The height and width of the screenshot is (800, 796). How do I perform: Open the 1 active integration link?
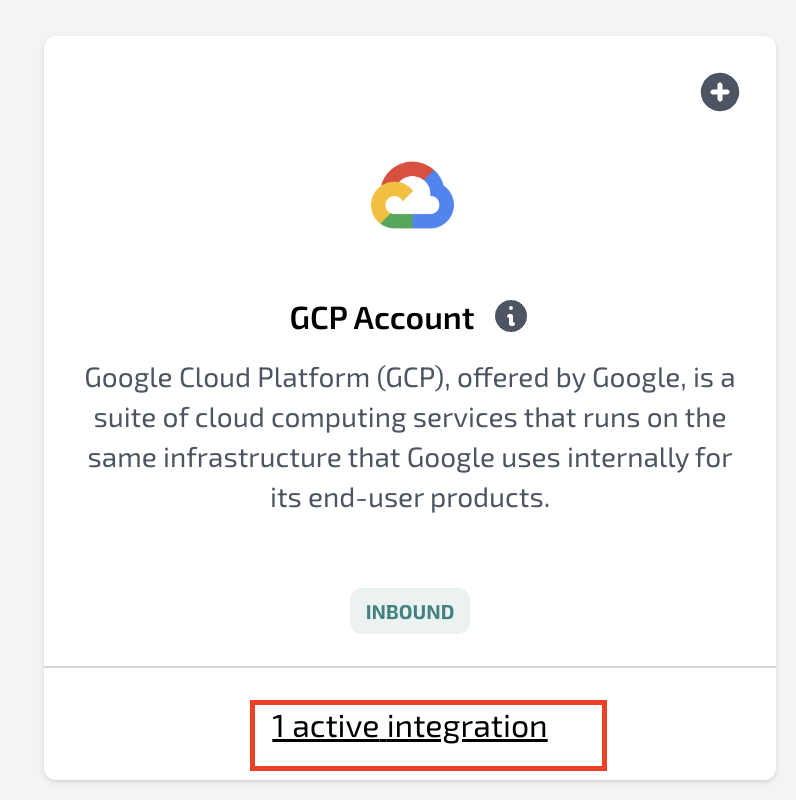click(x=409, y=727)
